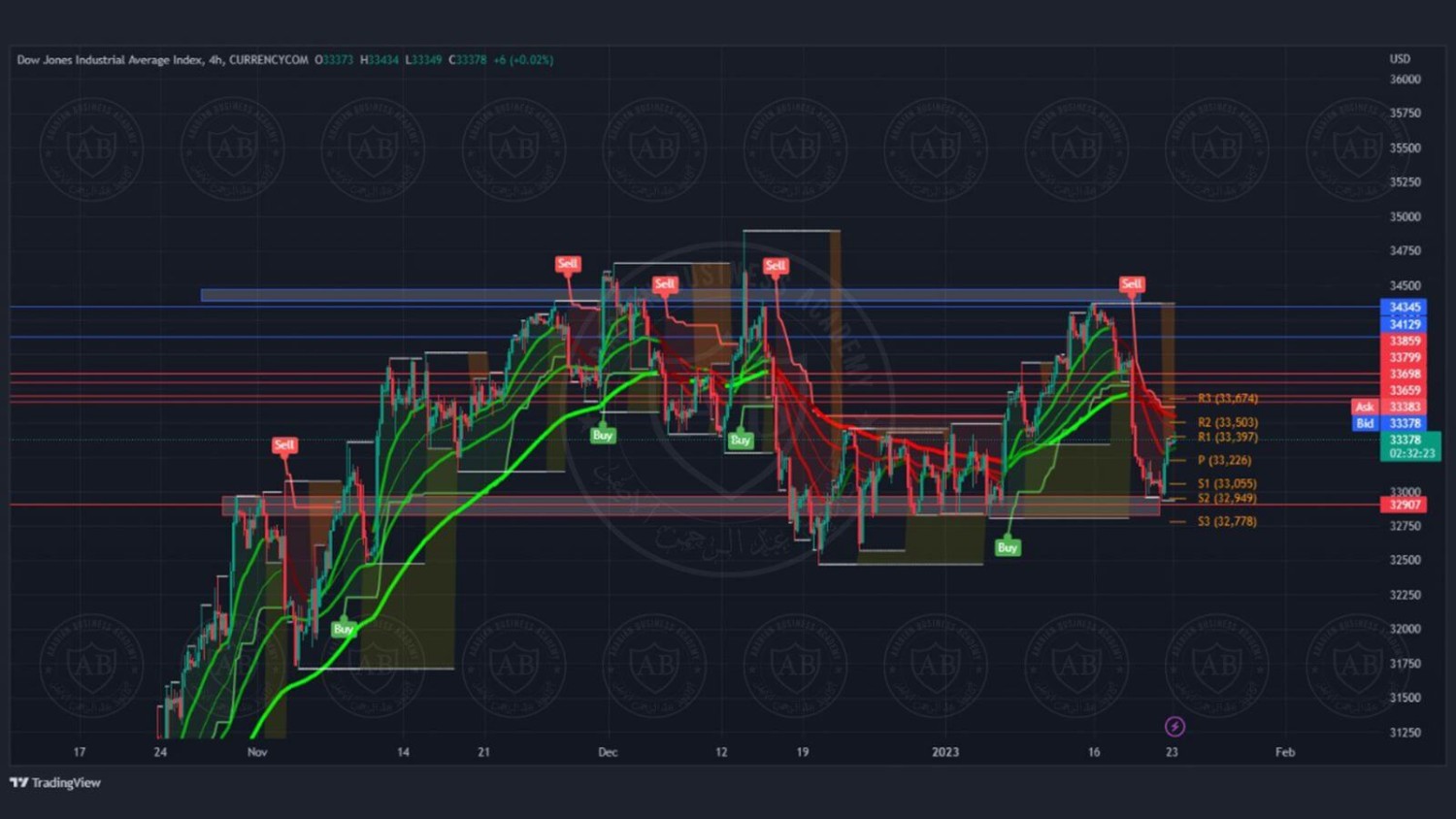Click the blue 34345 price label
Image resolution: width=1456 pixels, height=819 pixels.
click(x=1404, y=308)
